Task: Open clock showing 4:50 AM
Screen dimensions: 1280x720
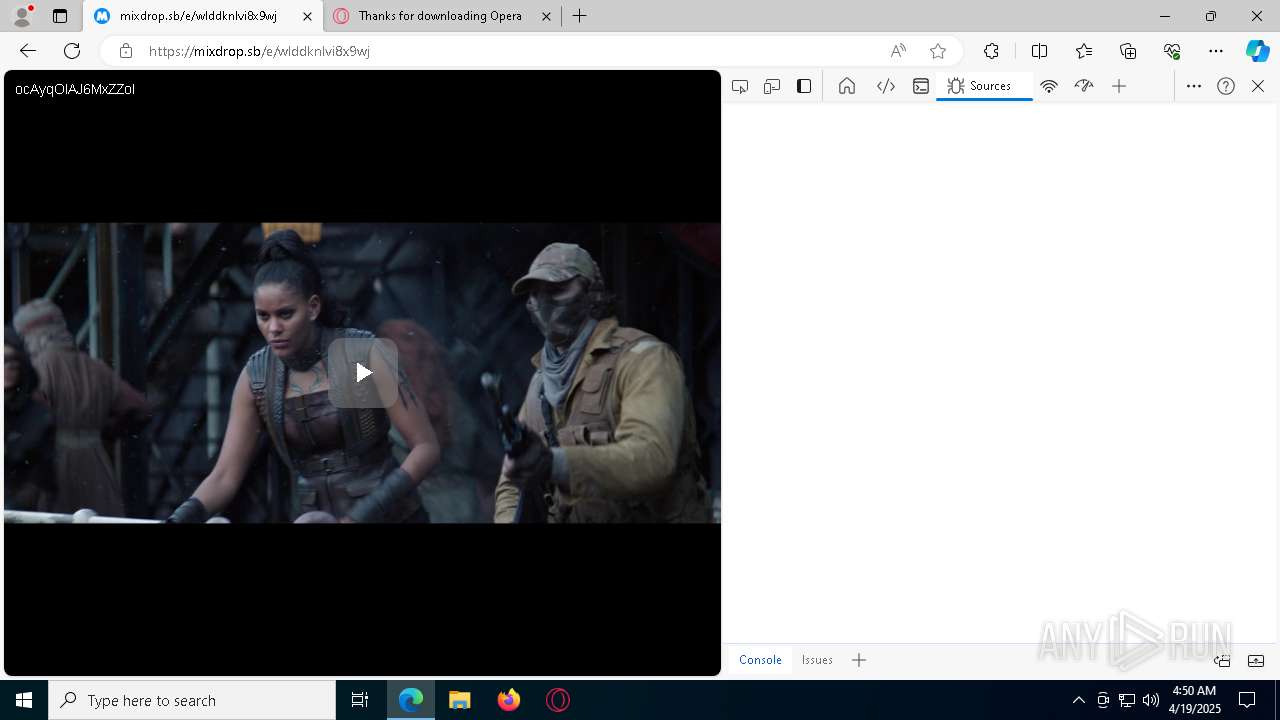Action: pyautogui.click(x=1195, y=700)
